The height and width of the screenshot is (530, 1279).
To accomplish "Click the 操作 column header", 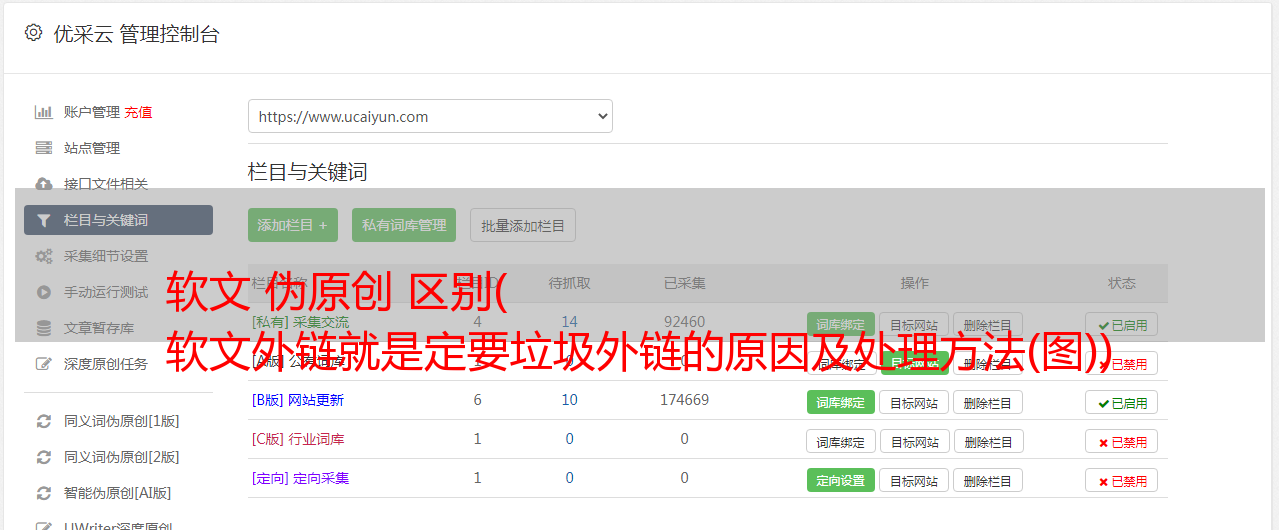I will [x=915, y=283].
